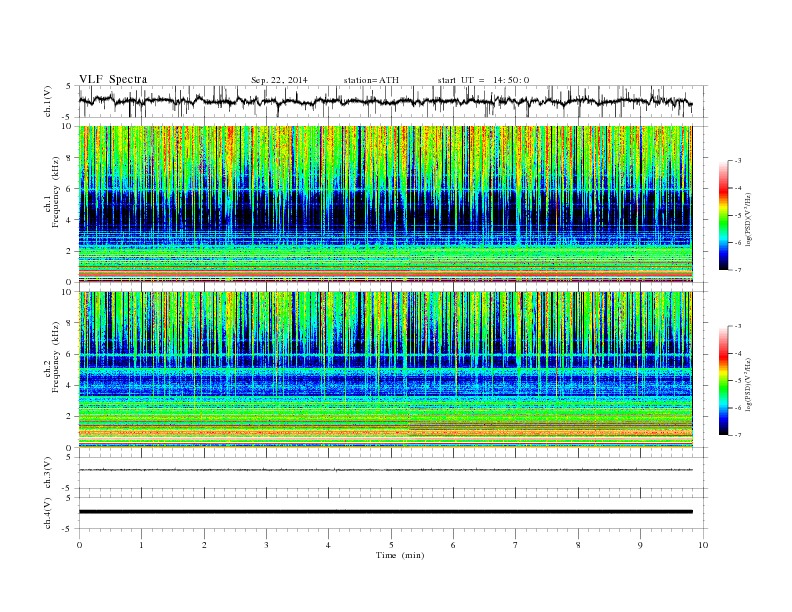Click the "-3" tick on lower colorbar
The height and width of the screenshot is (612, 792).
tap(738, 326)
